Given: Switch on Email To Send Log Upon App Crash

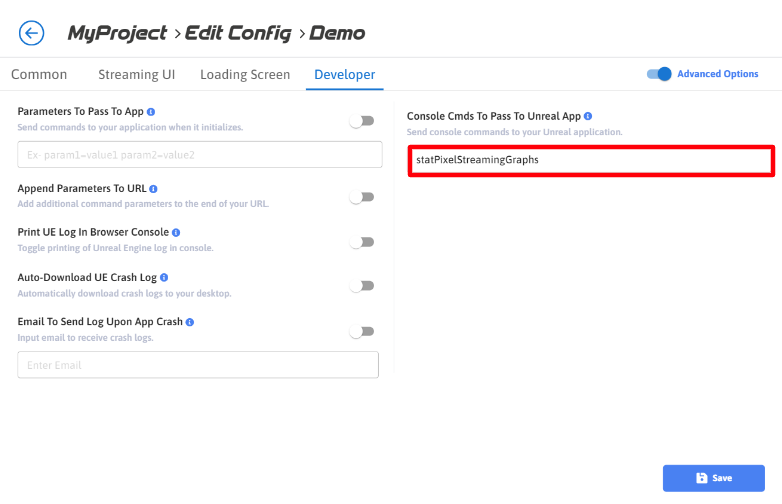Looking at the screenshot, I should pyautogui.click(x=361, y=331).
